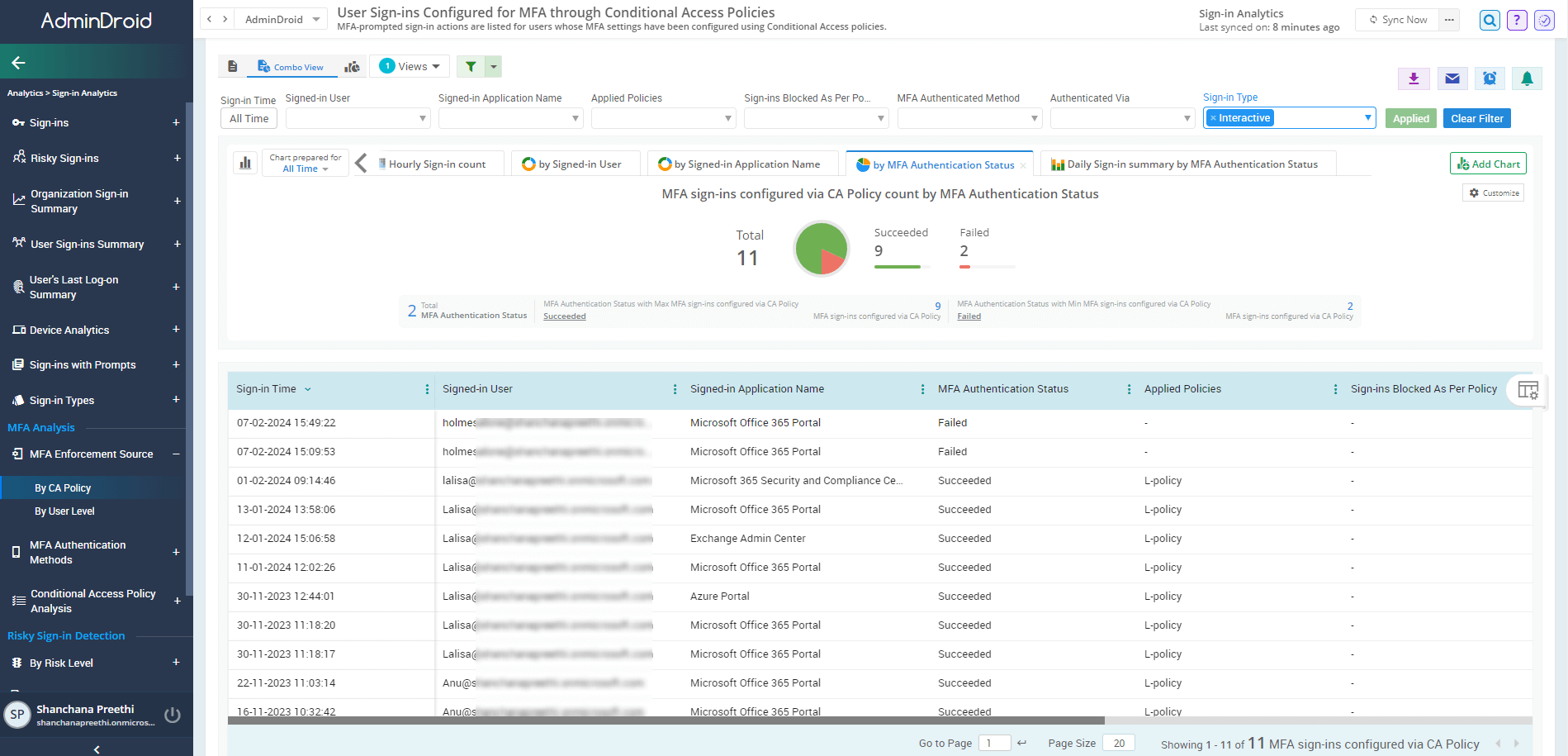Click the green alert bell icon
This screenshot has height=756, width=1568.
tap(1527, 78)
